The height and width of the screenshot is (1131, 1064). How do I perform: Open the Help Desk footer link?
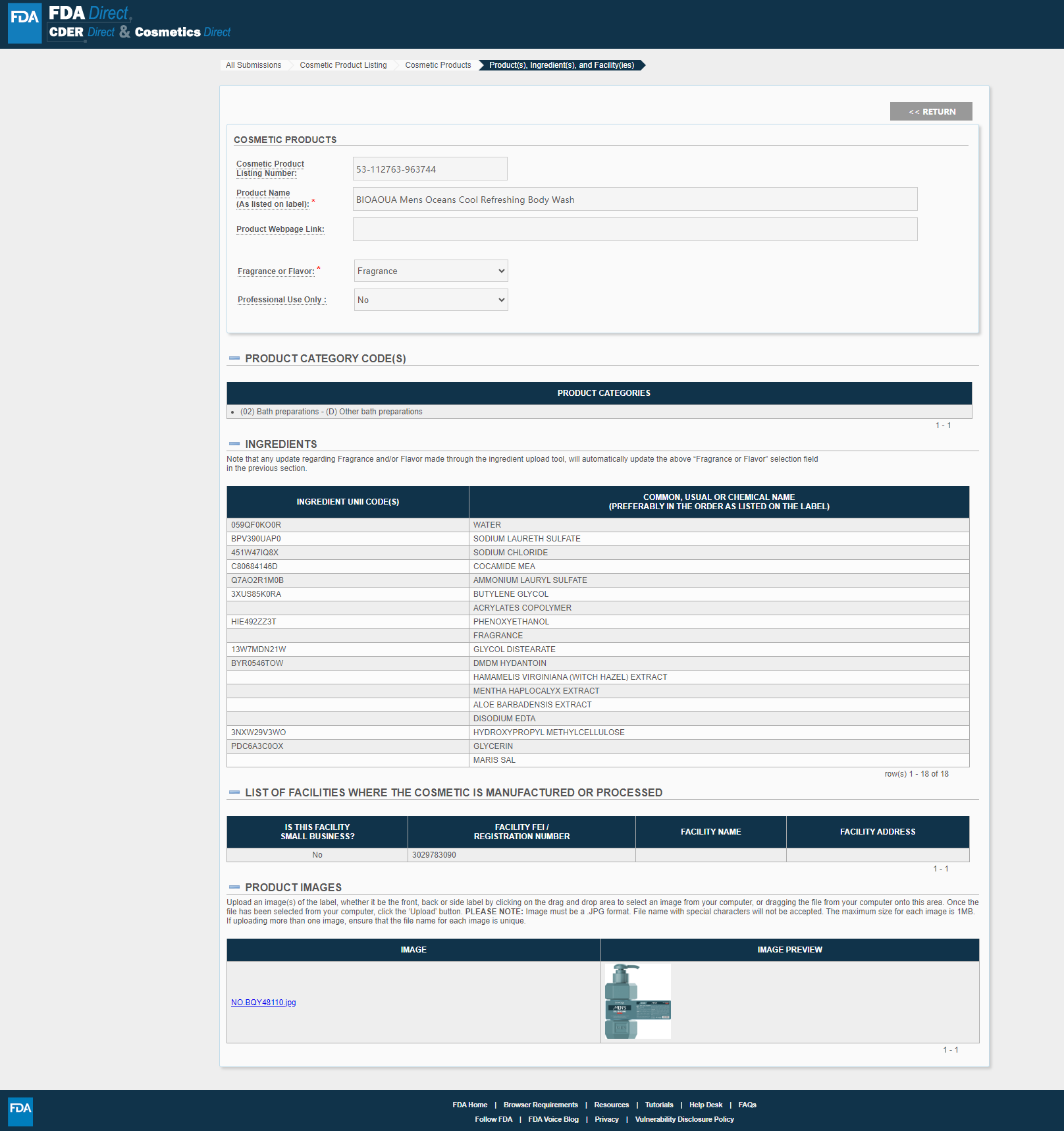(705, 1105)
